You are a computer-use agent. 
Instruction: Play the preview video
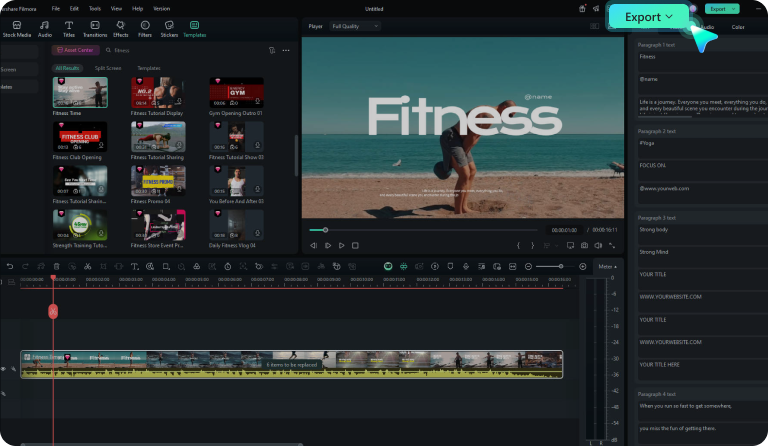coord(341,245)
